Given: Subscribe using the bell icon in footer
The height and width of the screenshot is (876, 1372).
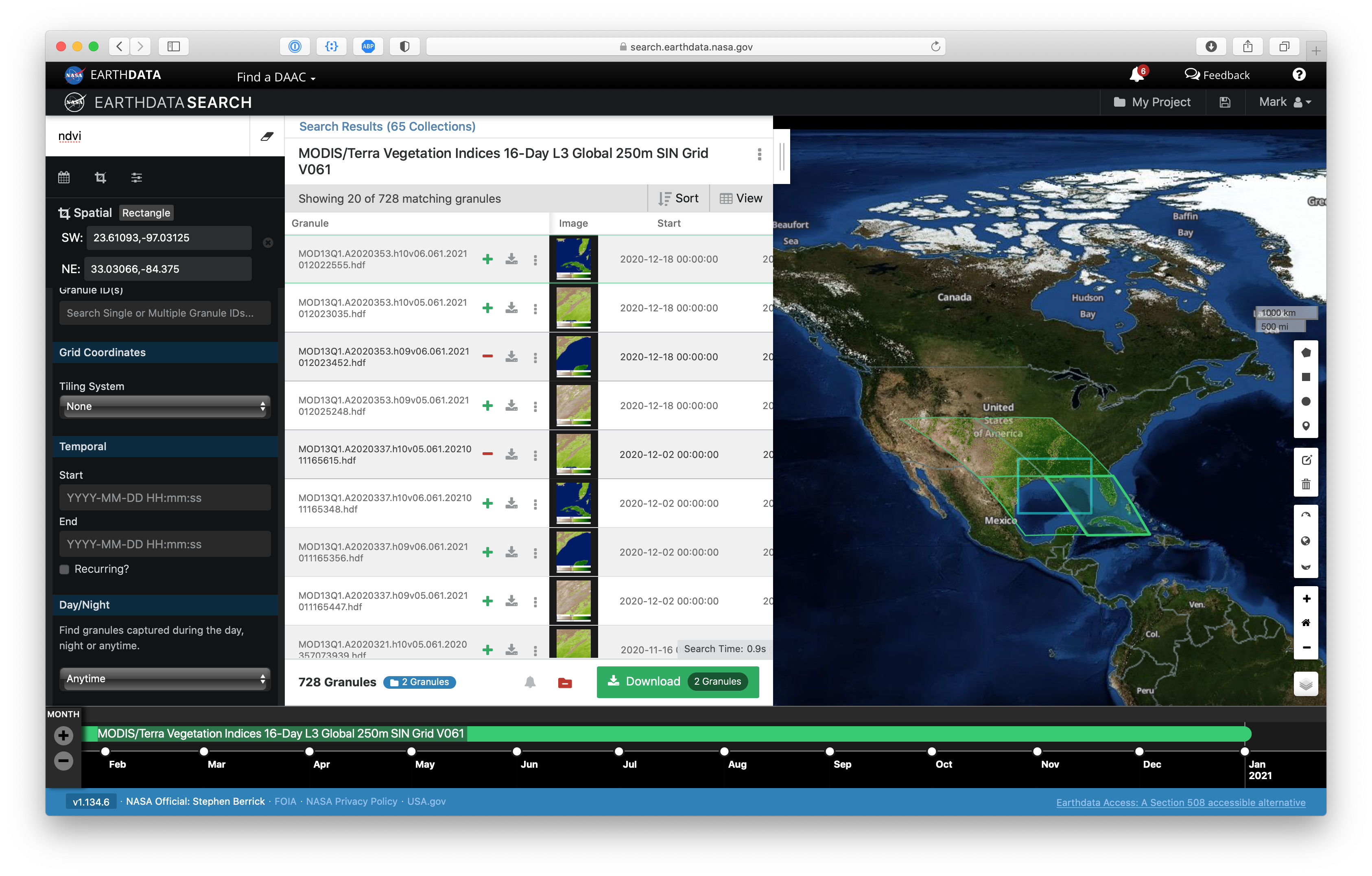Looking at the screenshot, I should 530,682.
